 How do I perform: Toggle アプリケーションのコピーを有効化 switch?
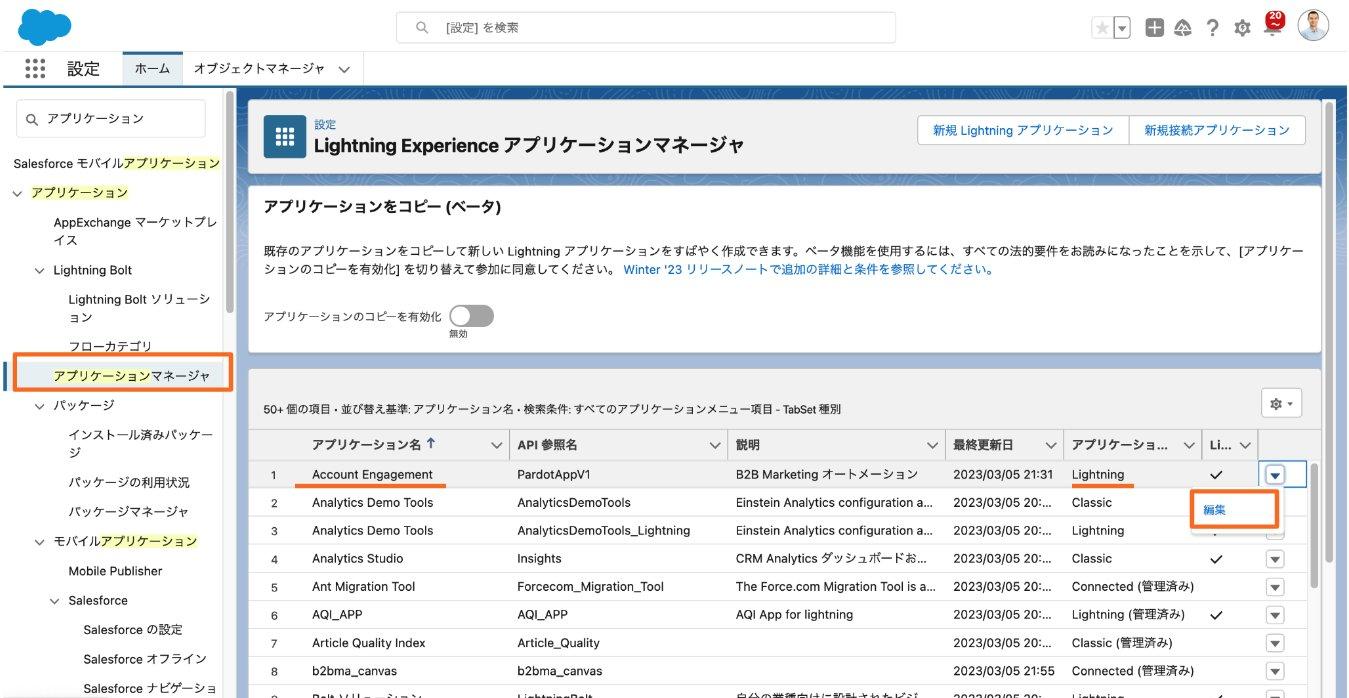[471, 316]
